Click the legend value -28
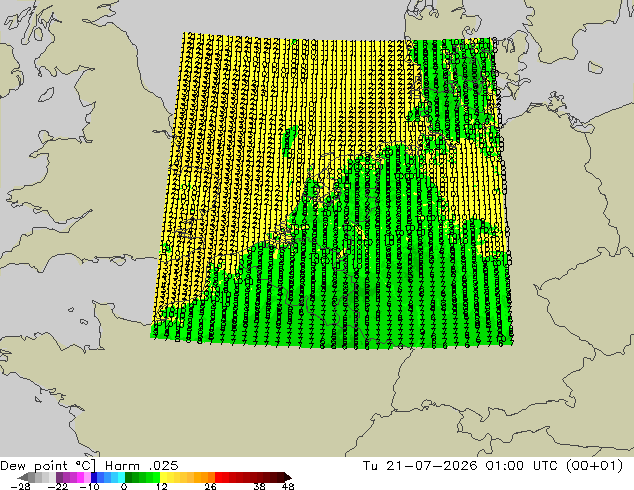Image resolution: width=634 pixels, height=490 pixels. (21, 486)
